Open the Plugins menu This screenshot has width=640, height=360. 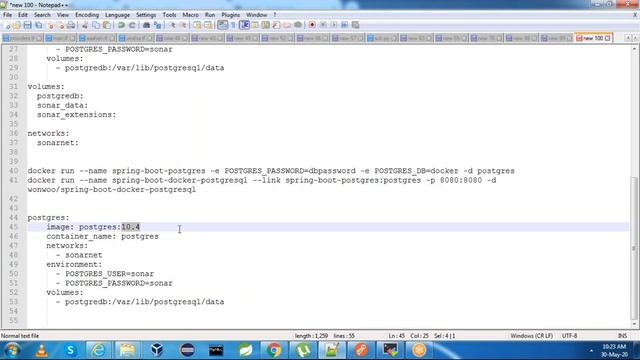(x=230, y=15)
